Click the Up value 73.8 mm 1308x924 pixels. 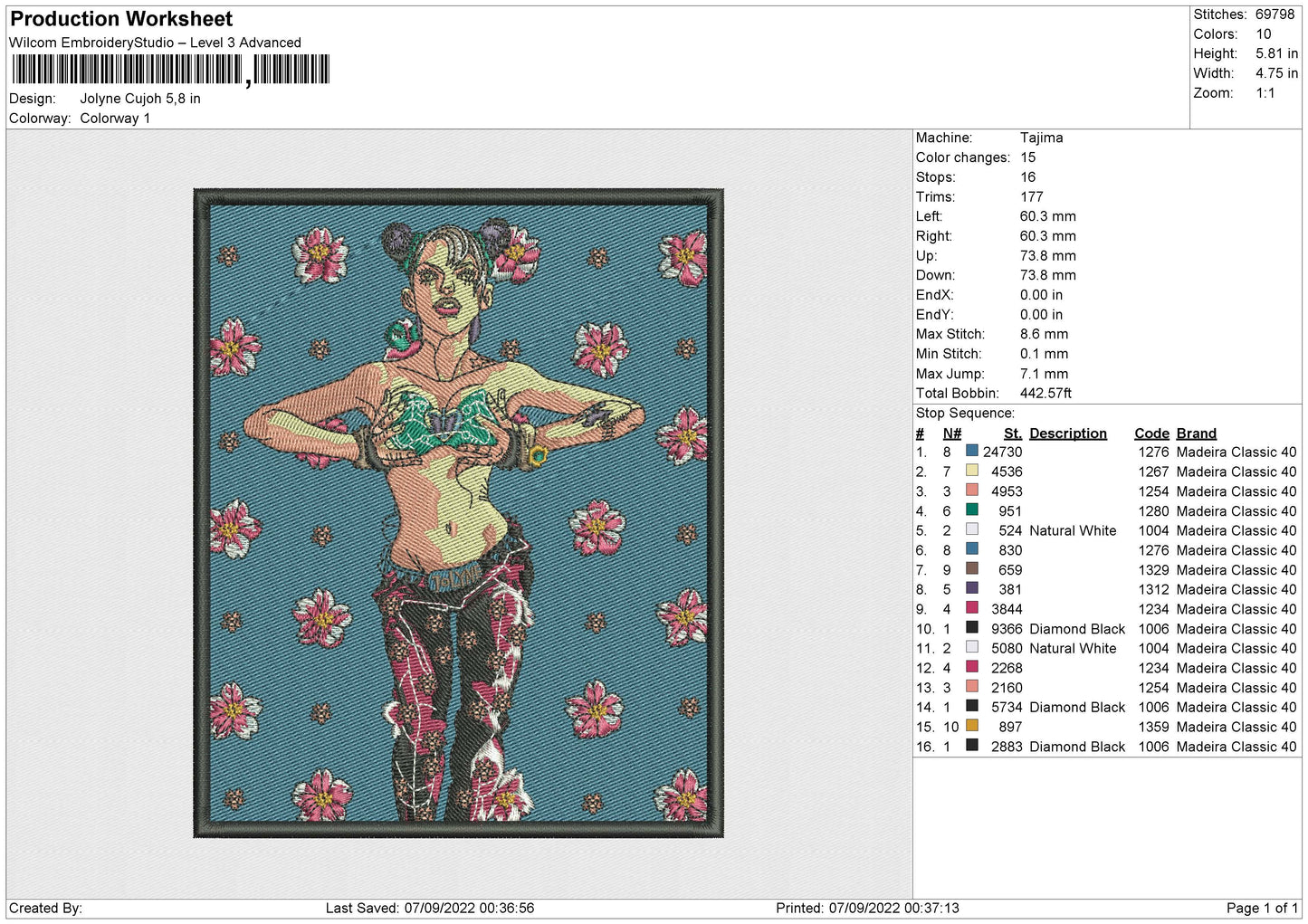(1047, 256)
